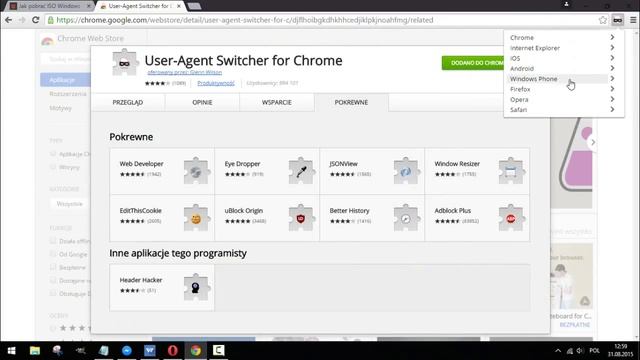Image resolution: width=640 pixels, height=360 pixels.
Task: Open the Window Resizer extension icon
Action: [x=511, y=171]
